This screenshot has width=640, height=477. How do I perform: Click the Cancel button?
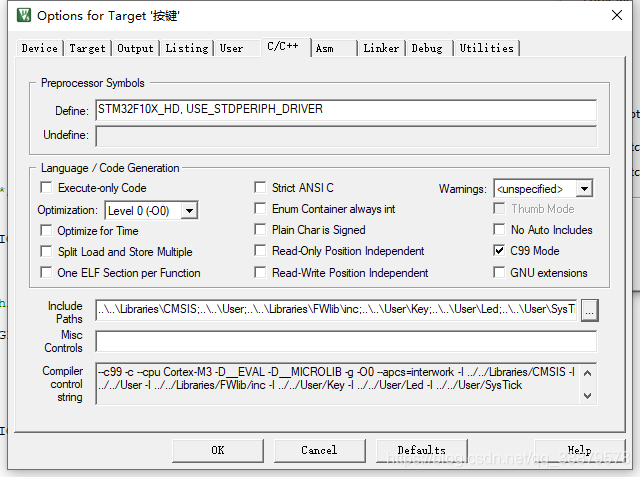pos(320,450)
